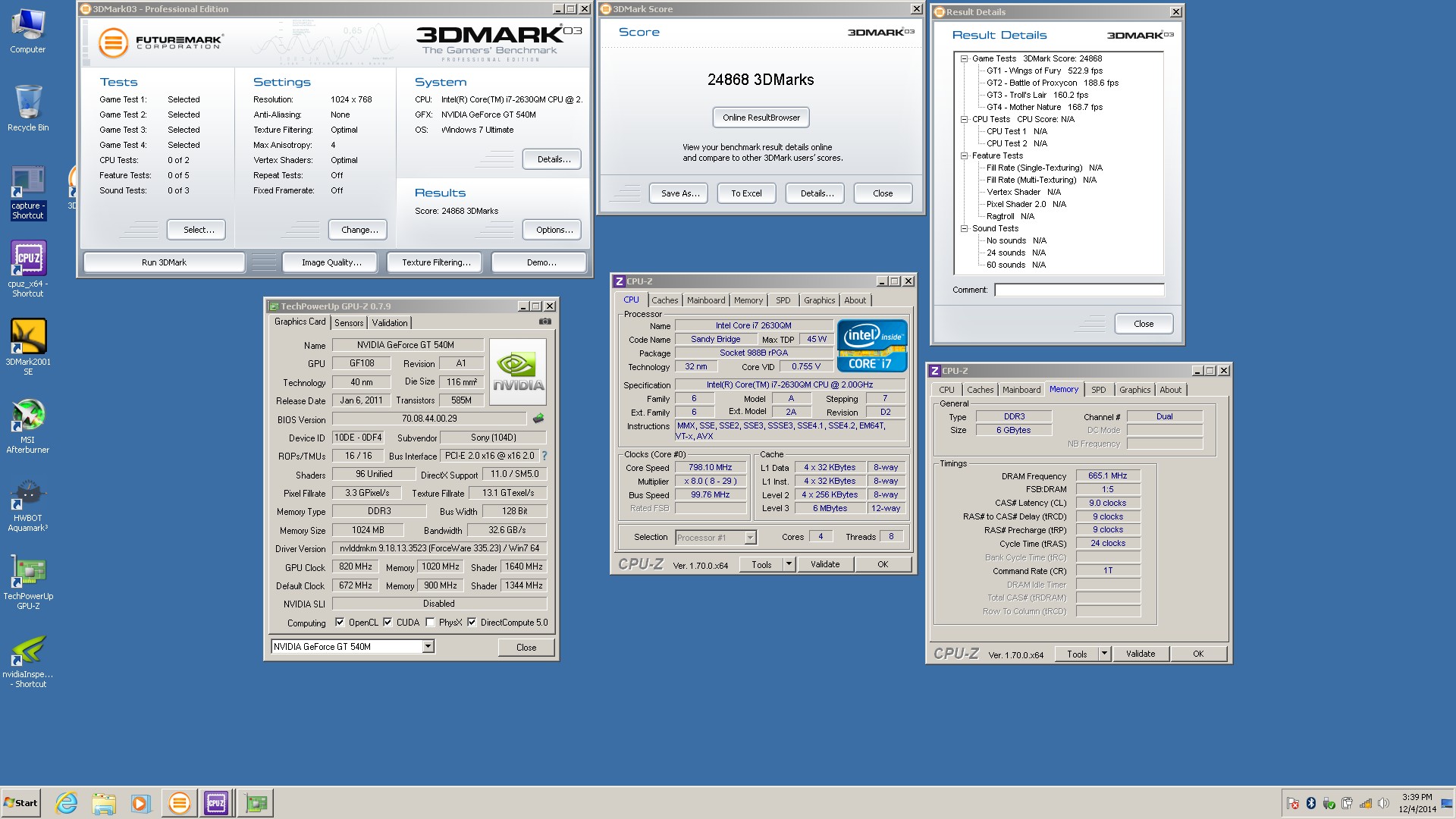
Task: Click the Run 3DMark button
Action: [164, 262]
